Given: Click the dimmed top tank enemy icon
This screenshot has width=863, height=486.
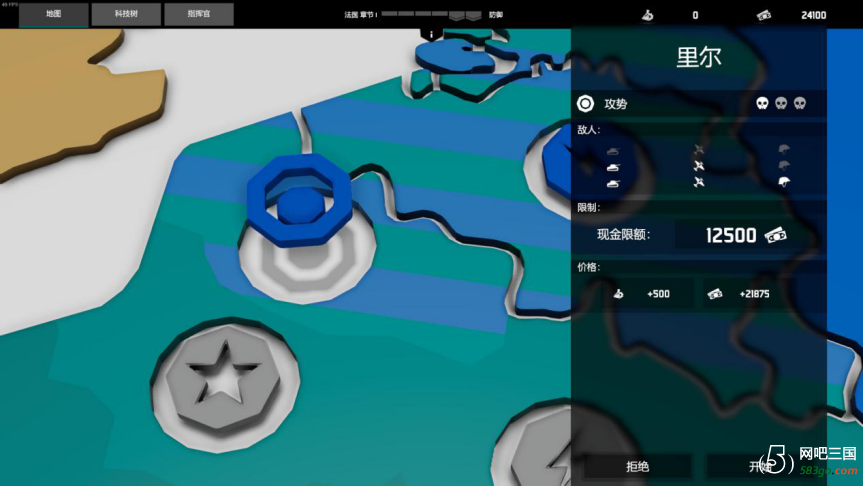Looking at the screenshot, I should pyautogui.click(x=613, y=150).
